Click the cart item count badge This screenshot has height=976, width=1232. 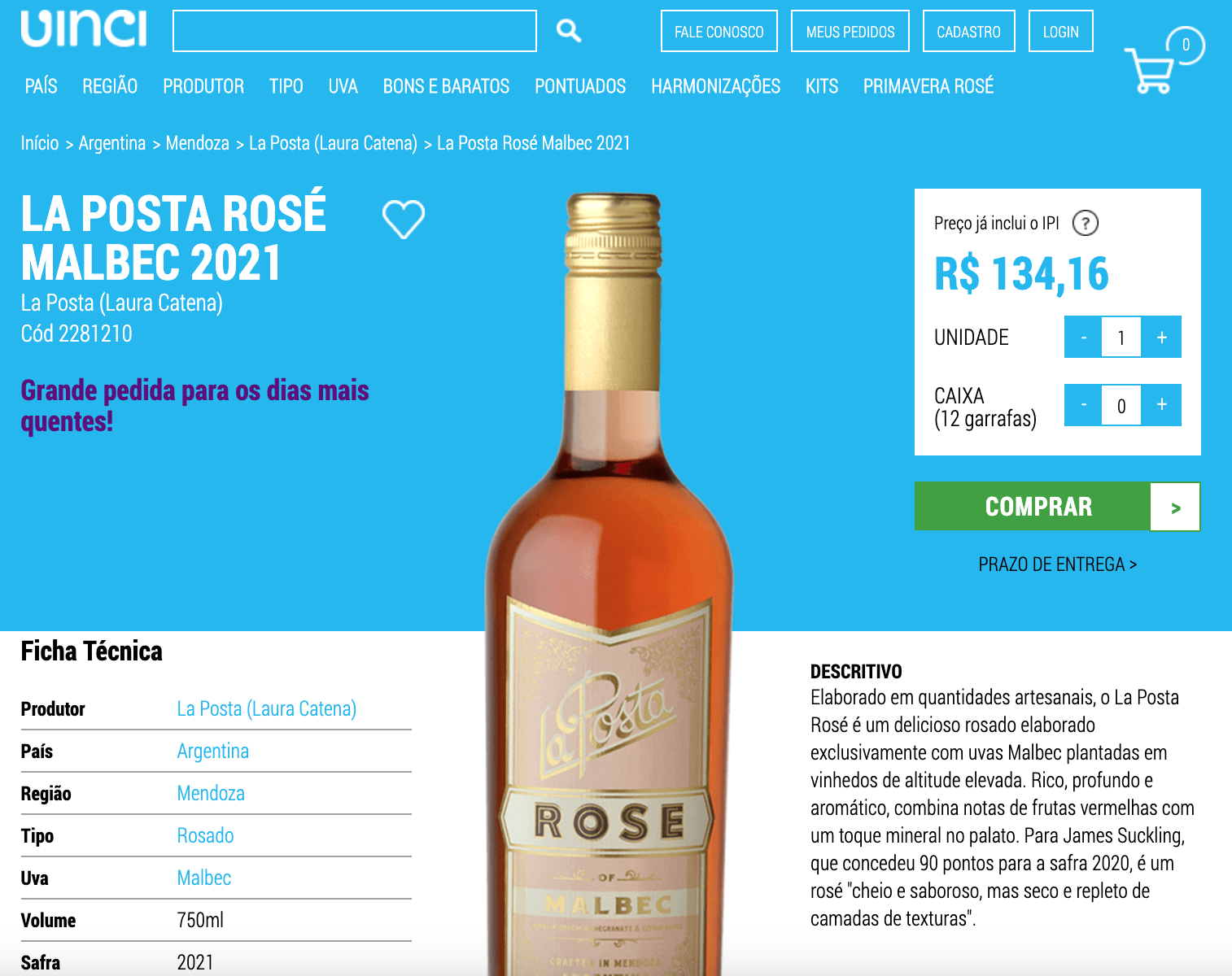pyautogui.click(x=1185, y=45)
